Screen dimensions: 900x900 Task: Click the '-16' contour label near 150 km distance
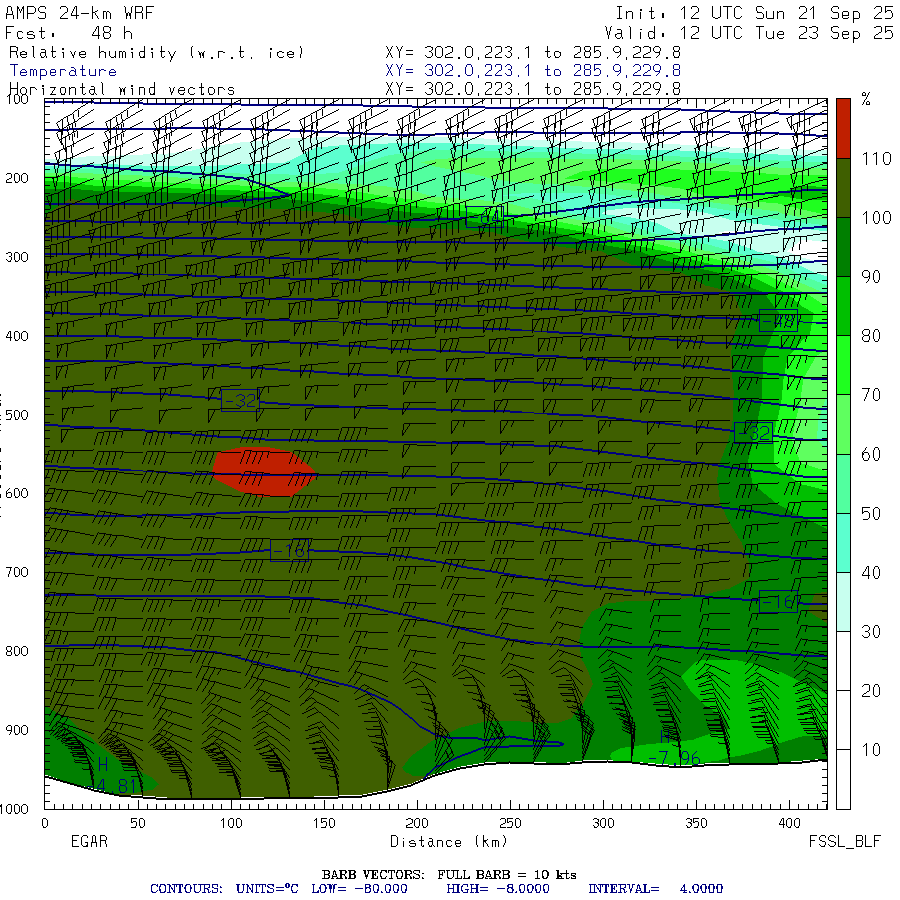click(x=289, y=550)
